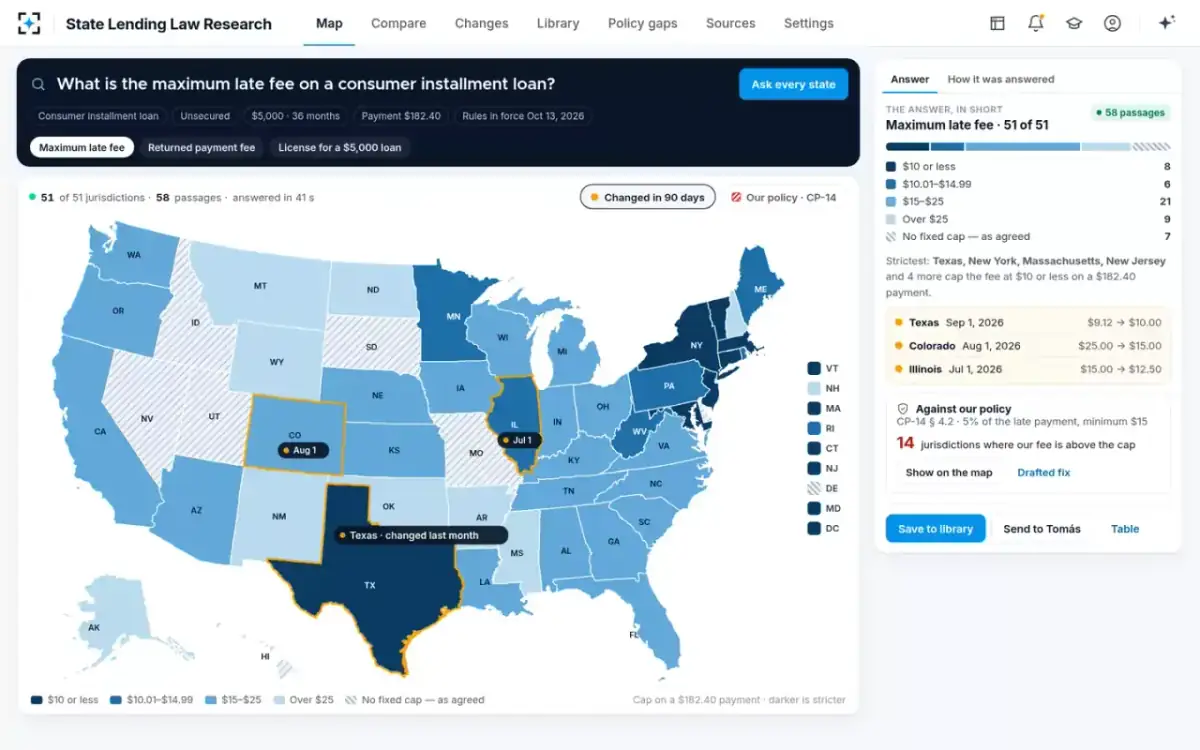Viewport: 1200px width, 750px height.
Task: Click the VT swatch in the small-states key
Action: 814,368
